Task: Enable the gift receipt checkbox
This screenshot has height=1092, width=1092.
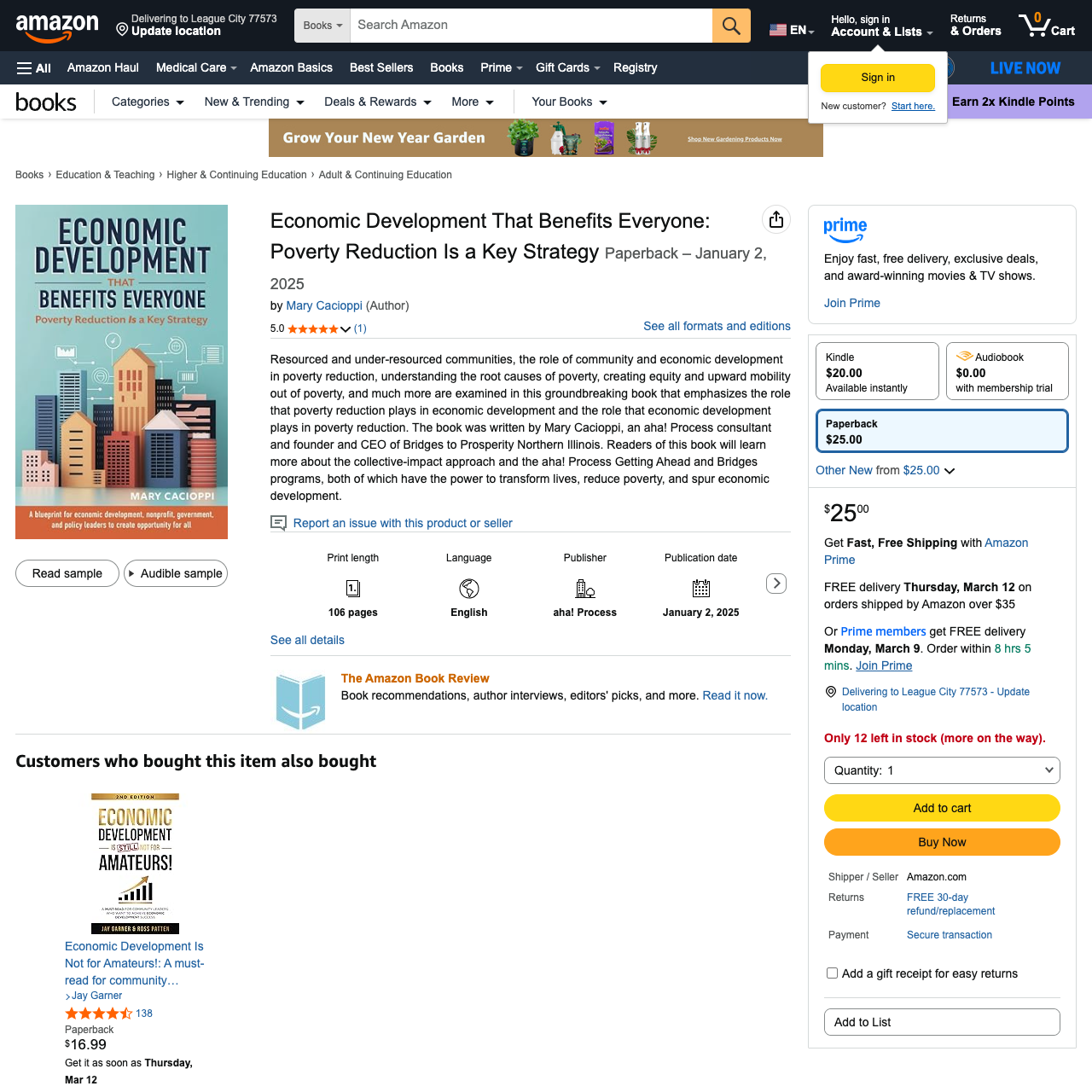Action: (833, 973)
